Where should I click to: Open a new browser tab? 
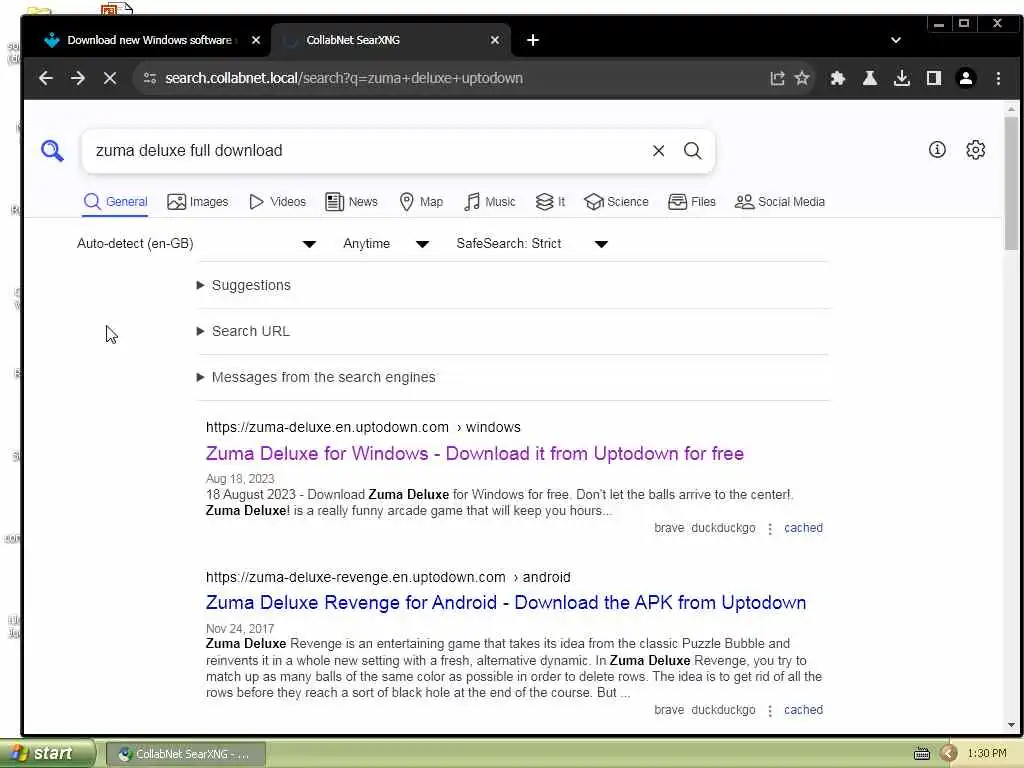click(533, 40)
